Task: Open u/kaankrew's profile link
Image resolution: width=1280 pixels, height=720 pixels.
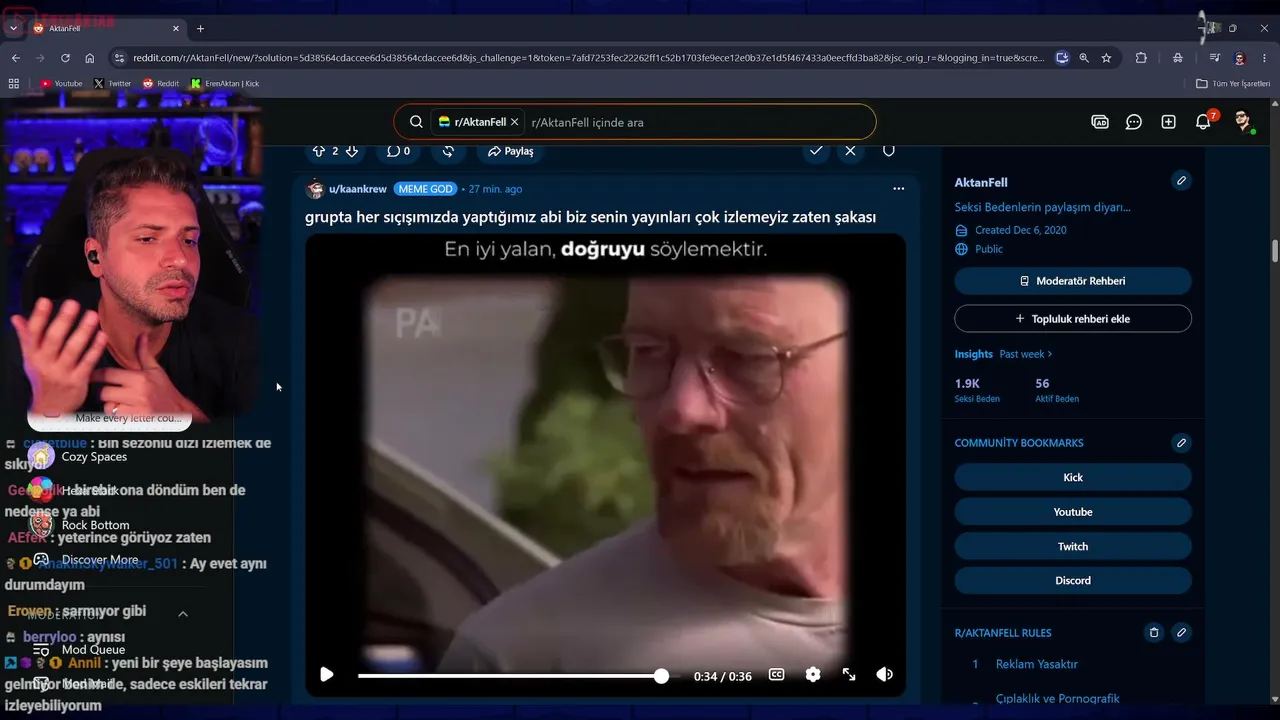Action: click(358, 189)
